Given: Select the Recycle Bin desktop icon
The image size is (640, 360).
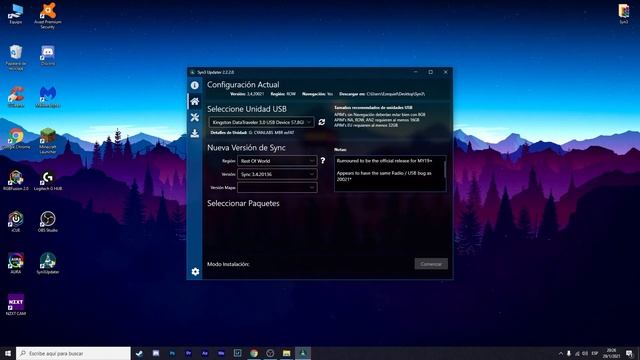Looking at the screenshot, I should point(16,58).
